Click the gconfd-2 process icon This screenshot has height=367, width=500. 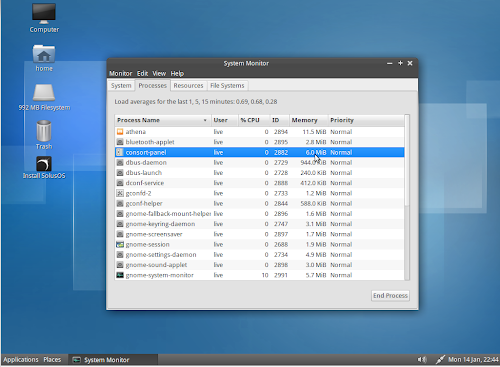(120, 193)
